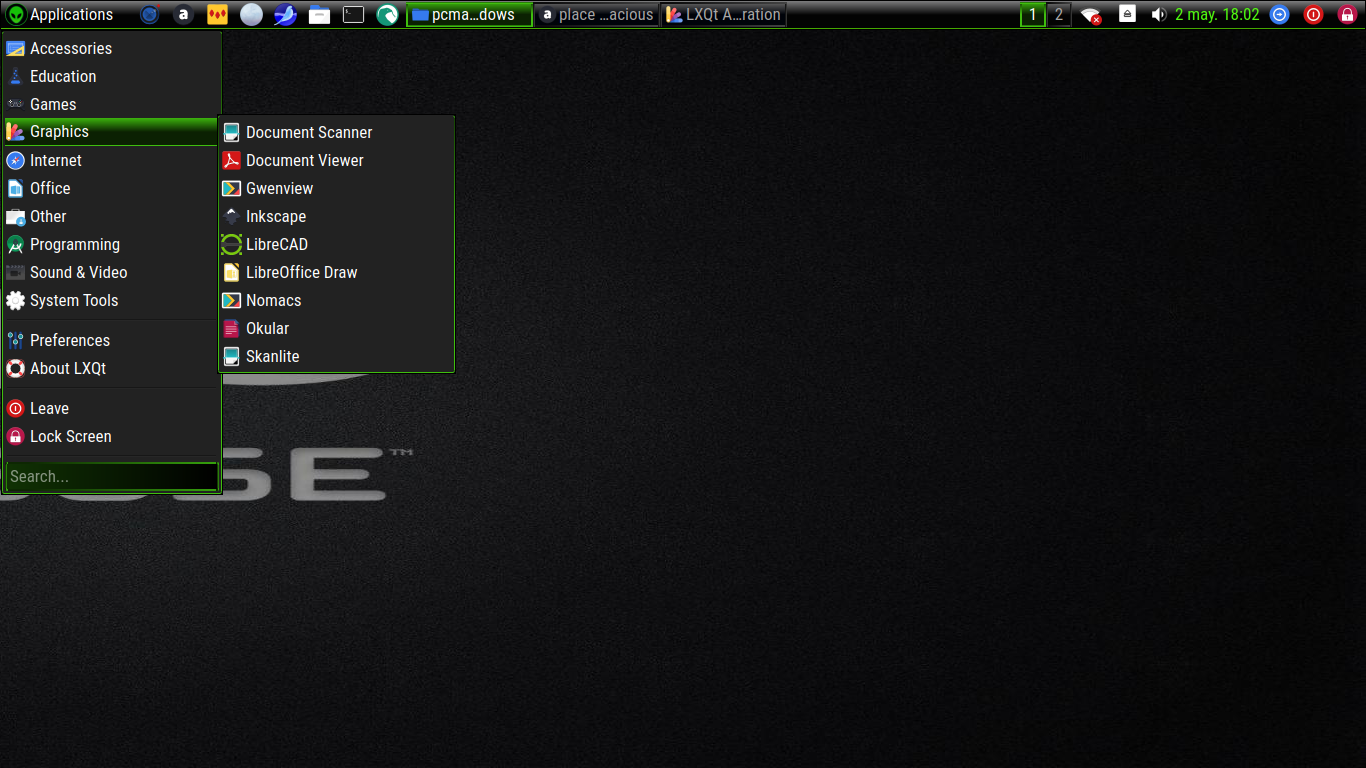Image resolution: width=1366 pixels, height=768 pixels.
Task: Choose Lock Screen in the menu
Action: coord(111,436)
